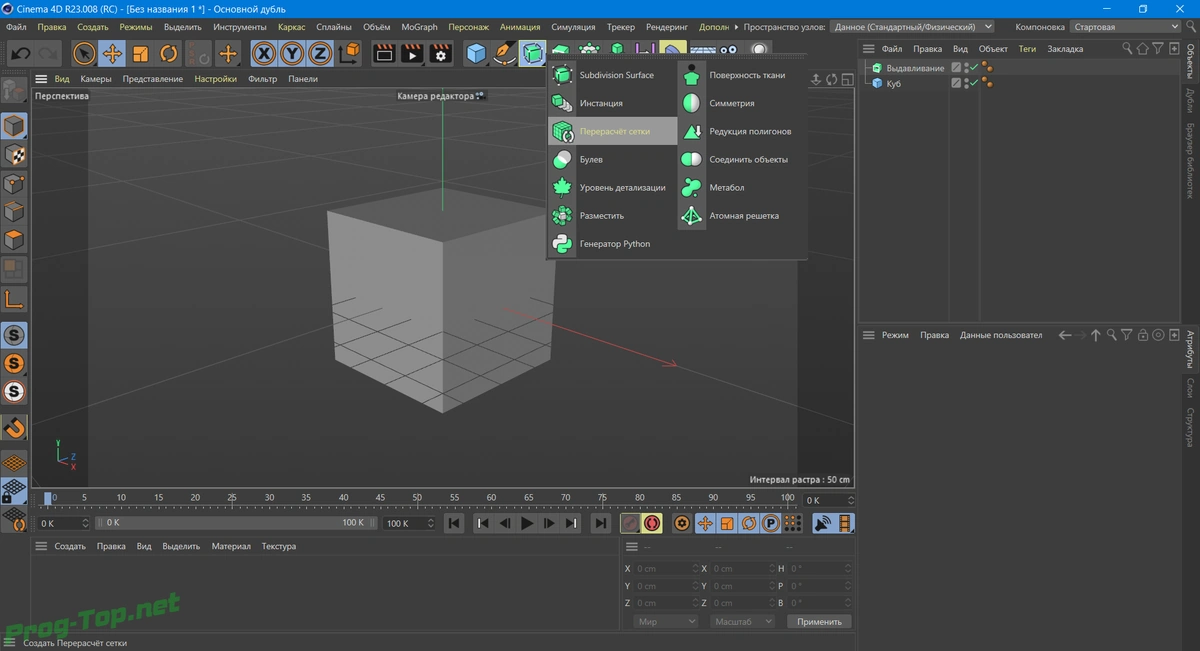Choose Редукция полигонов generator
The width and height of the screenshot is (1200, 651).
pyautogui.click(x=742, y=131)
